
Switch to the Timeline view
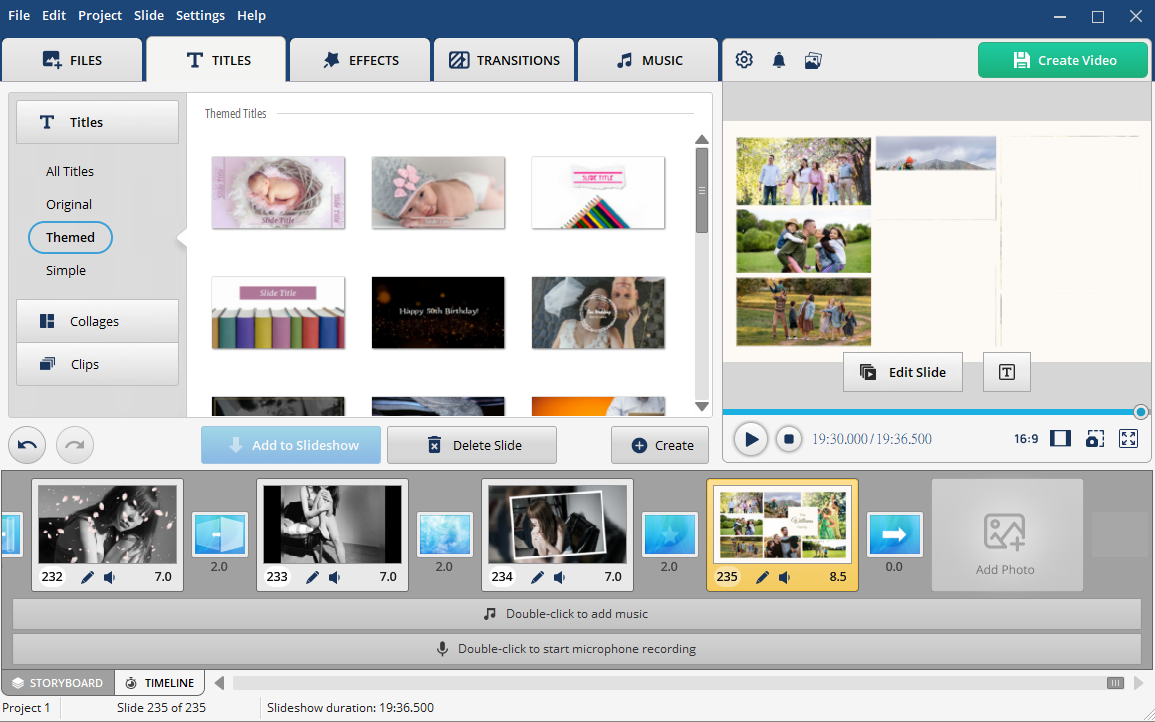[160, 683]
